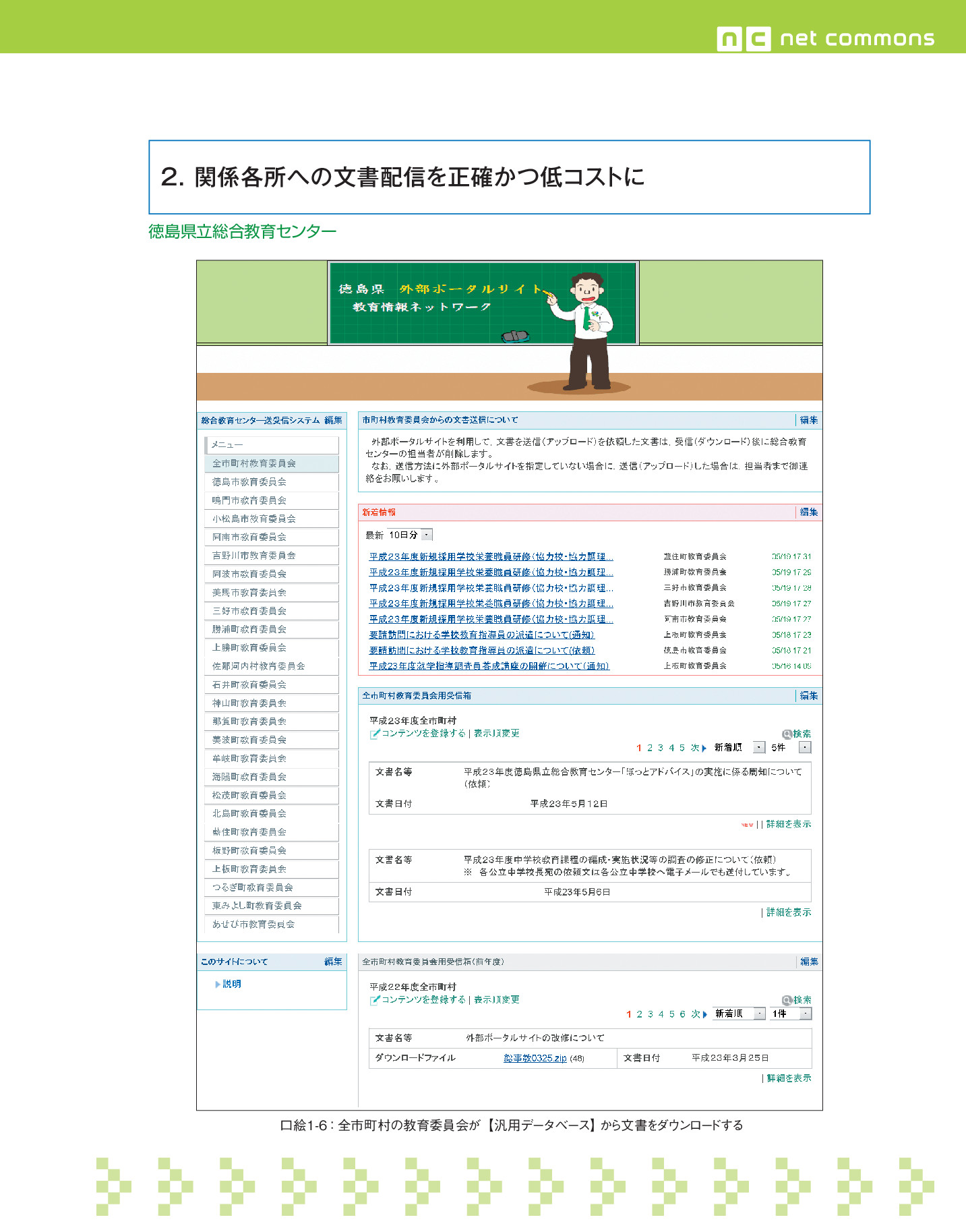Screen dimensions: 966x1232
Task: Click 編集 in the 全市町村教育委員会用受信箱 header
Action: [x=809, y=696]
